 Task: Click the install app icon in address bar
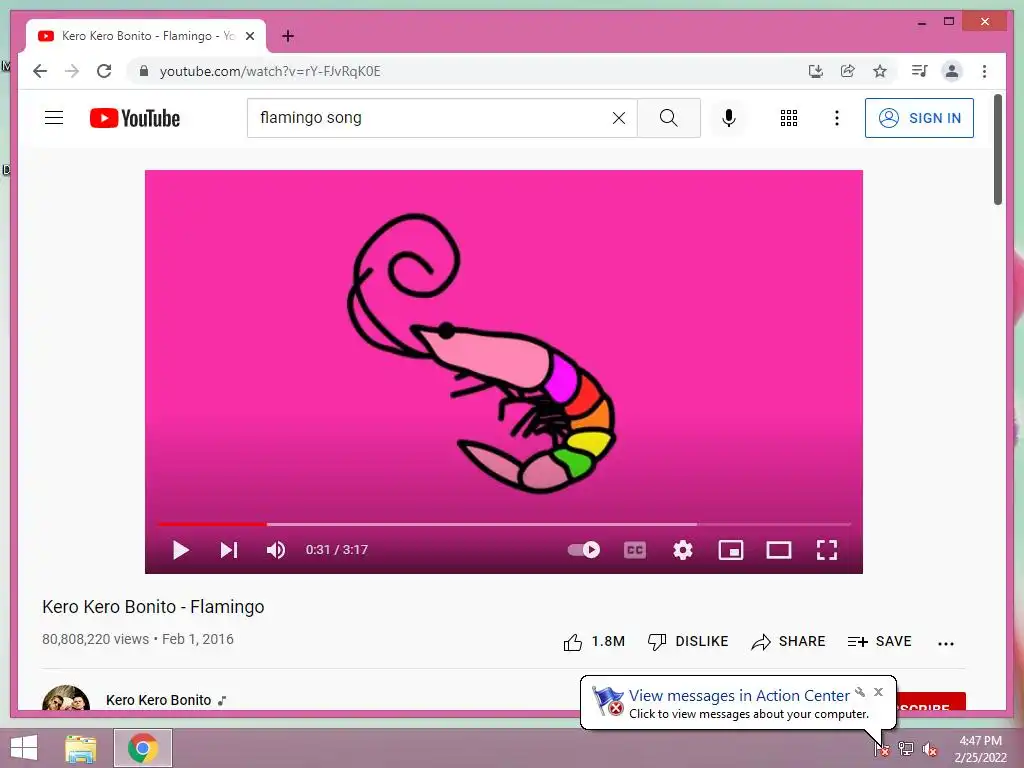816,71
